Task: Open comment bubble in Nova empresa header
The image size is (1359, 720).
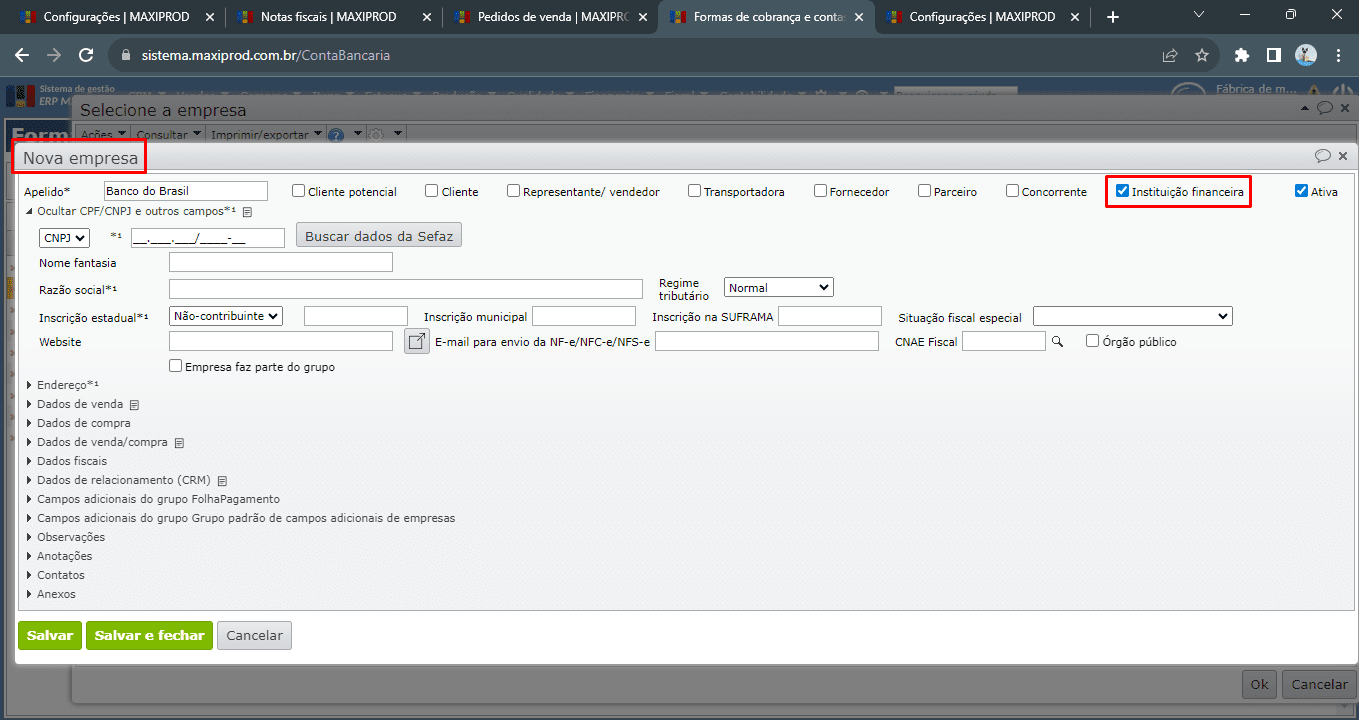Action: pos(1322,156)
